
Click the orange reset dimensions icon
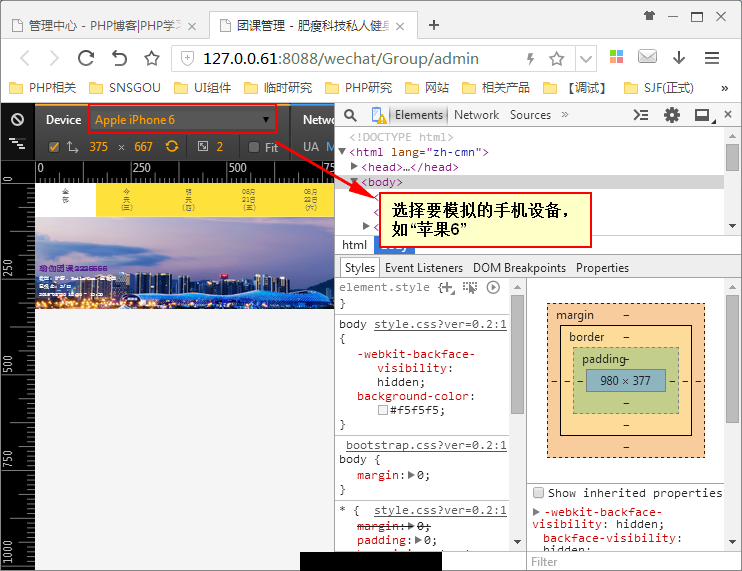[x=172, y=146]
